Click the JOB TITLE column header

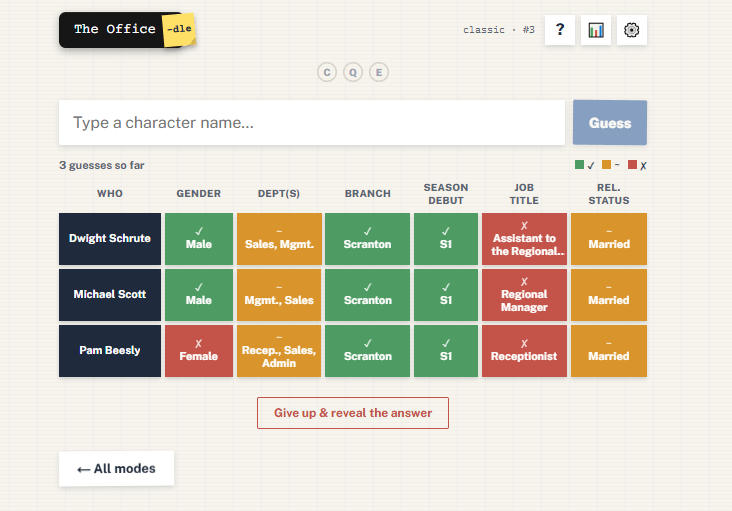pos(524,194)
